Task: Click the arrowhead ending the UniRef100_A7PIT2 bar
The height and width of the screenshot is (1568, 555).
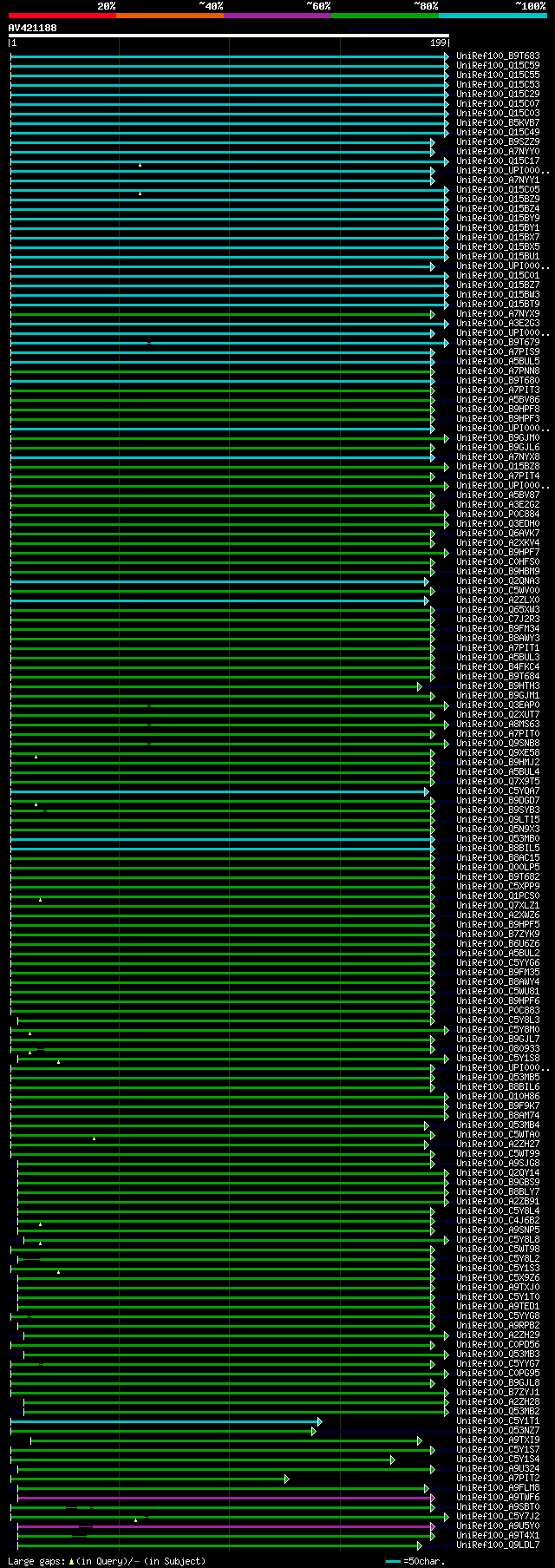Action: (x=287, y=1479)
